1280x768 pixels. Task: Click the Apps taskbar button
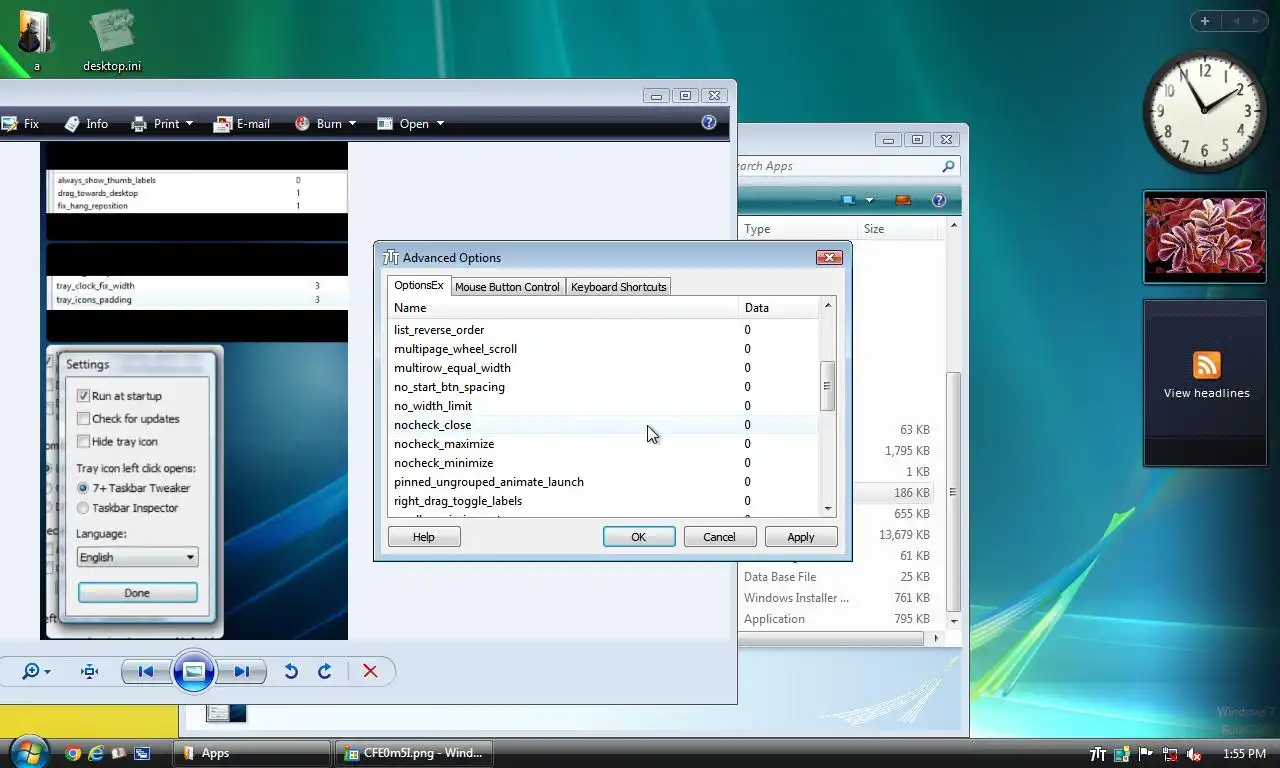point(254,753)
